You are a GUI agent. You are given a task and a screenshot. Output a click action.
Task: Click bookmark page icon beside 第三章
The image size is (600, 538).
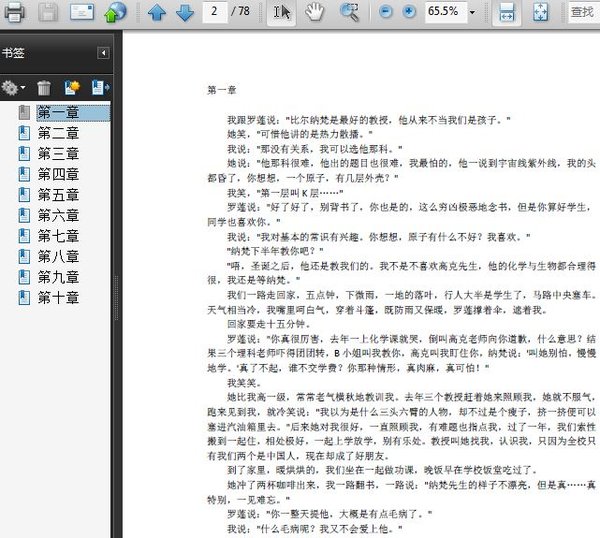point(24,154)
